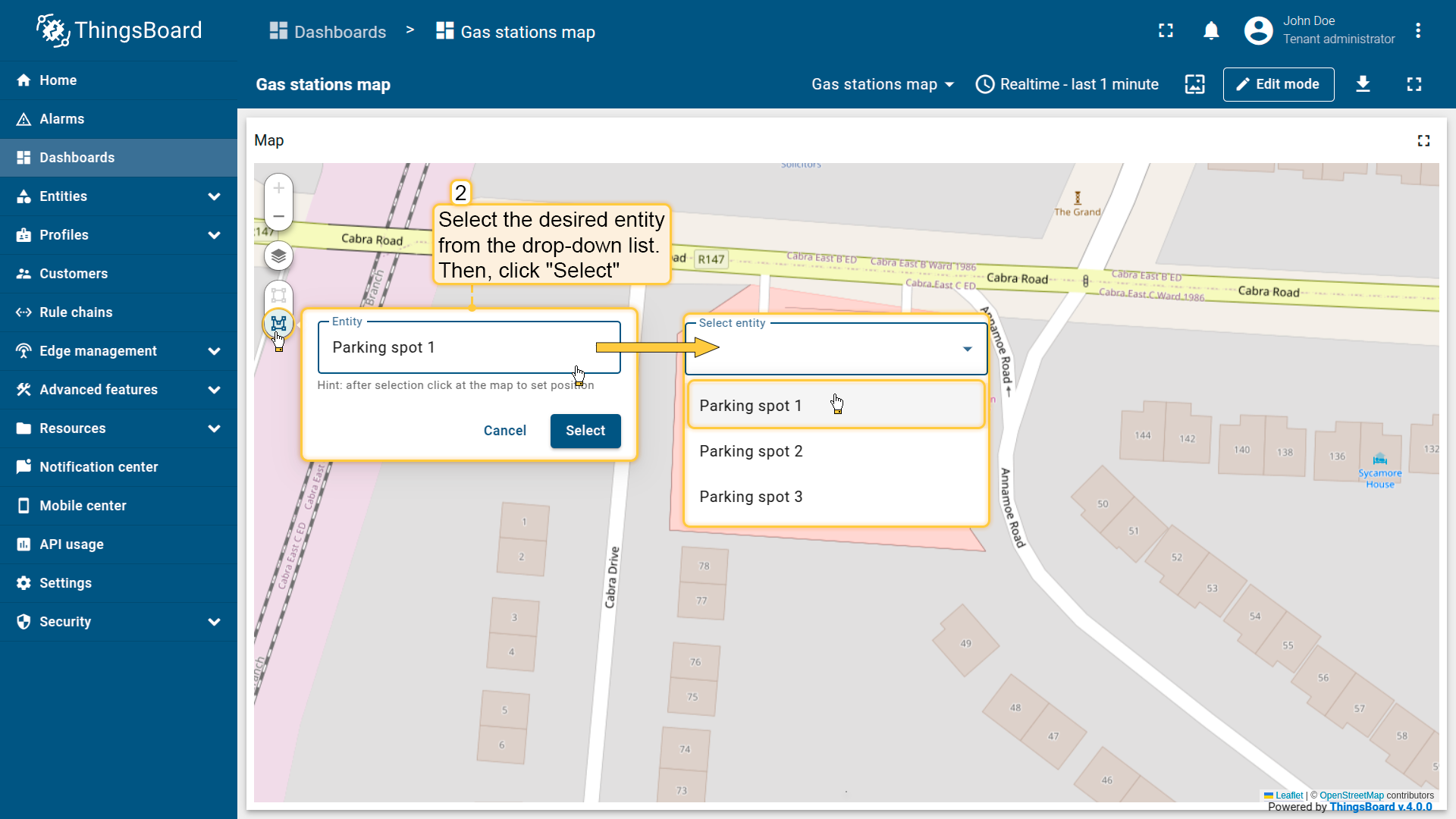This screenshot has height=819, width=1456.
Task: Choose Parking spot 2 from the list
Action: tap(751, 451)
